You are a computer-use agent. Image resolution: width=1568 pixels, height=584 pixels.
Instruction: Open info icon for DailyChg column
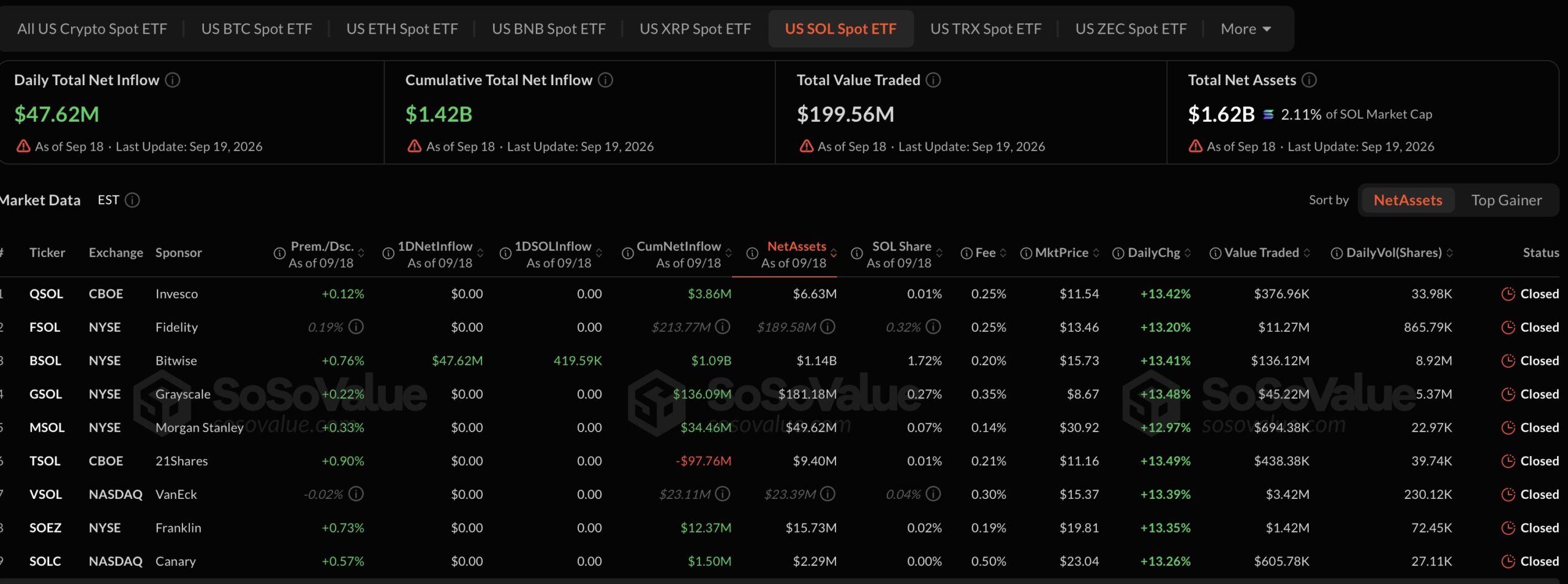pyautogui.click(x=1118, y=253)
